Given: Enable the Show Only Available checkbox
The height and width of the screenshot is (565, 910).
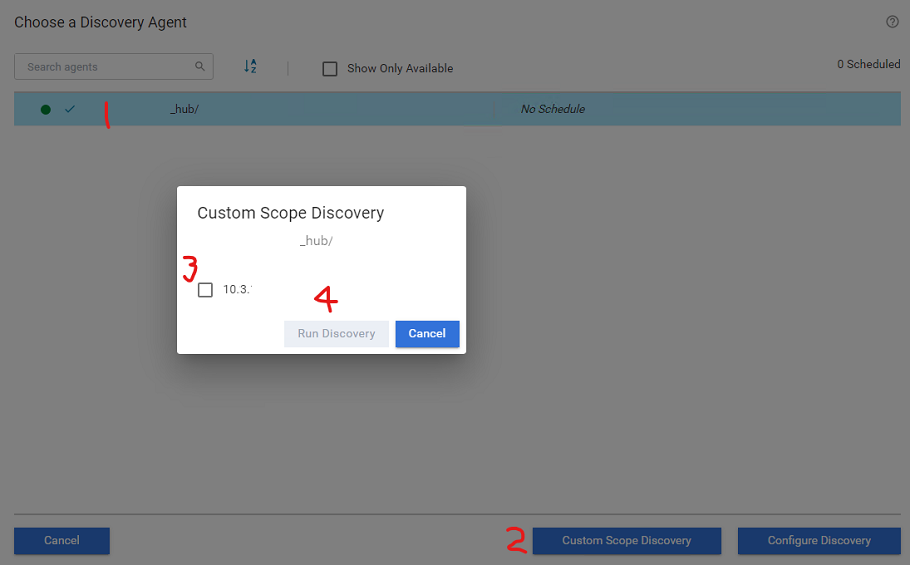Looking at the screenshot, I should pos(330,69).
